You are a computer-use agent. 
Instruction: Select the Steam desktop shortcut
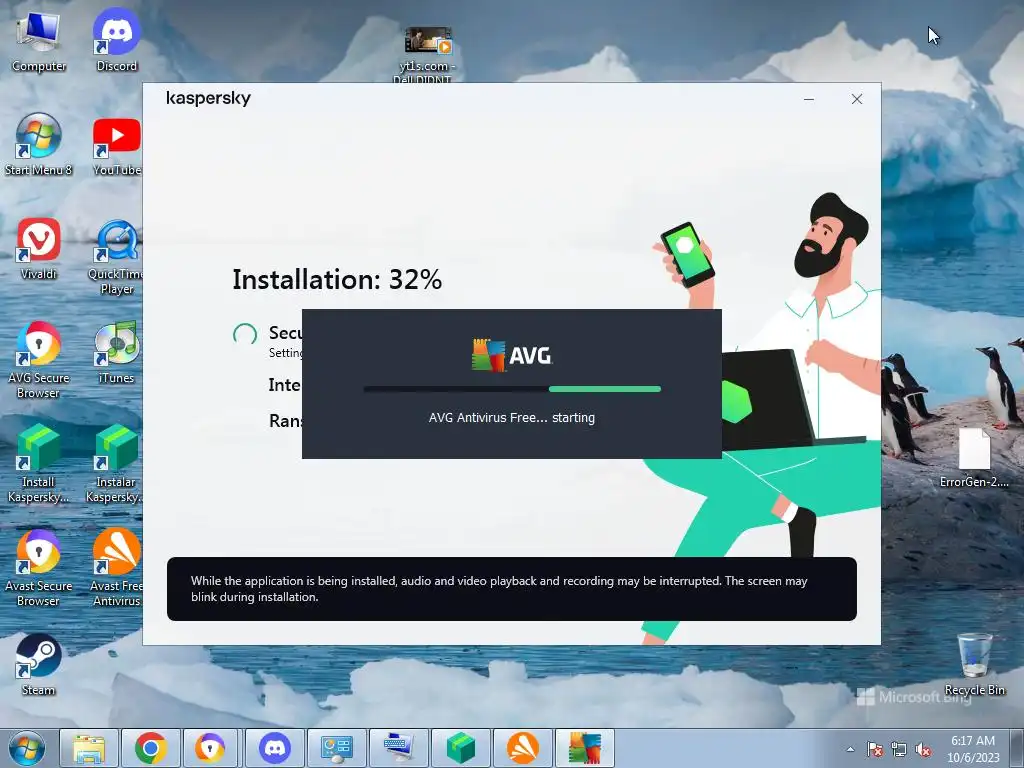tap(39, 665)
